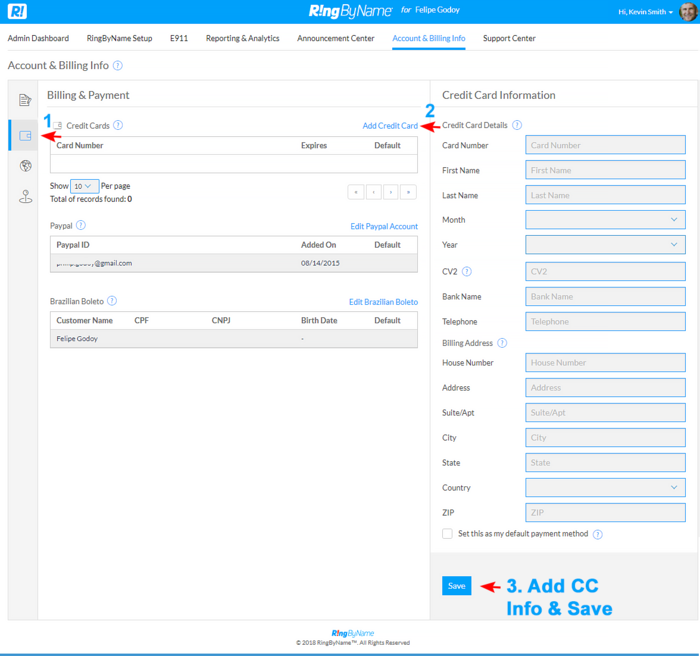Open the Country dropdown

[x=605, y=488]
